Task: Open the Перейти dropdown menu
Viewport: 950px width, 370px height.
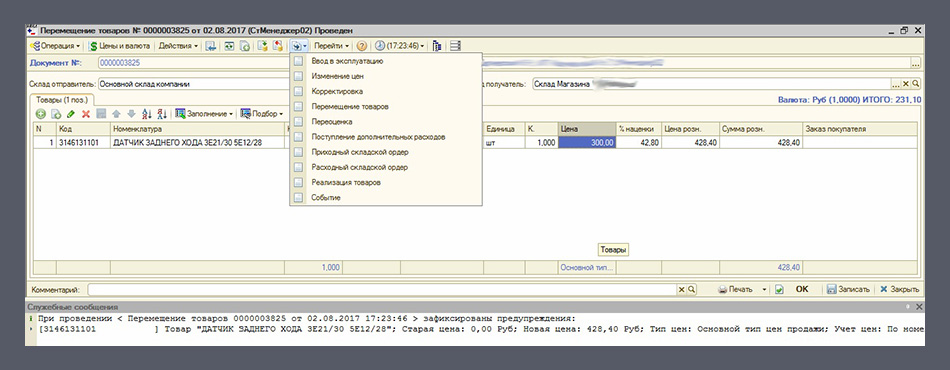Action: 331,45
